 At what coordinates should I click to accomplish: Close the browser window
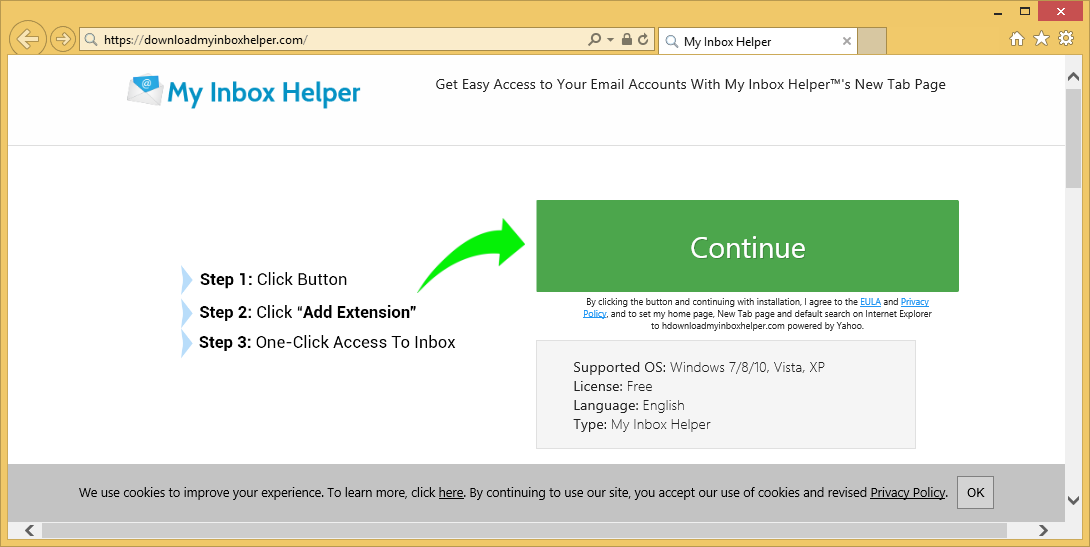(1061, 11)
